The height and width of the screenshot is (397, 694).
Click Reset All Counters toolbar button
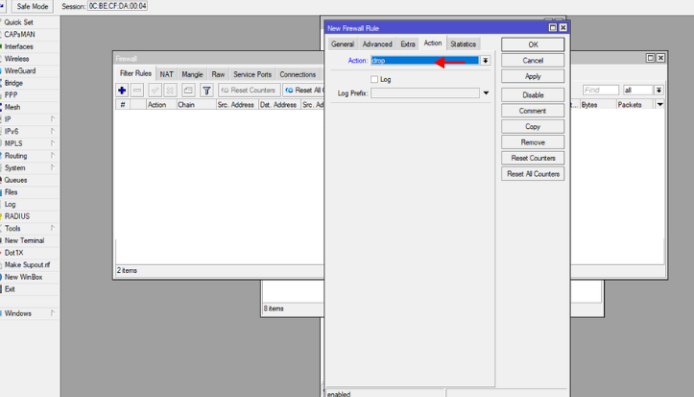304,90
